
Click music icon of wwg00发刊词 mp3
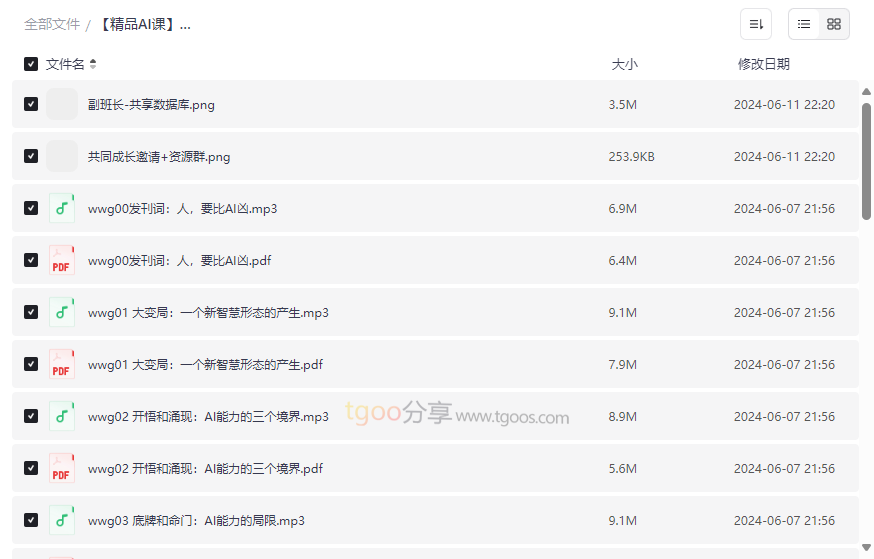point(62,208)
